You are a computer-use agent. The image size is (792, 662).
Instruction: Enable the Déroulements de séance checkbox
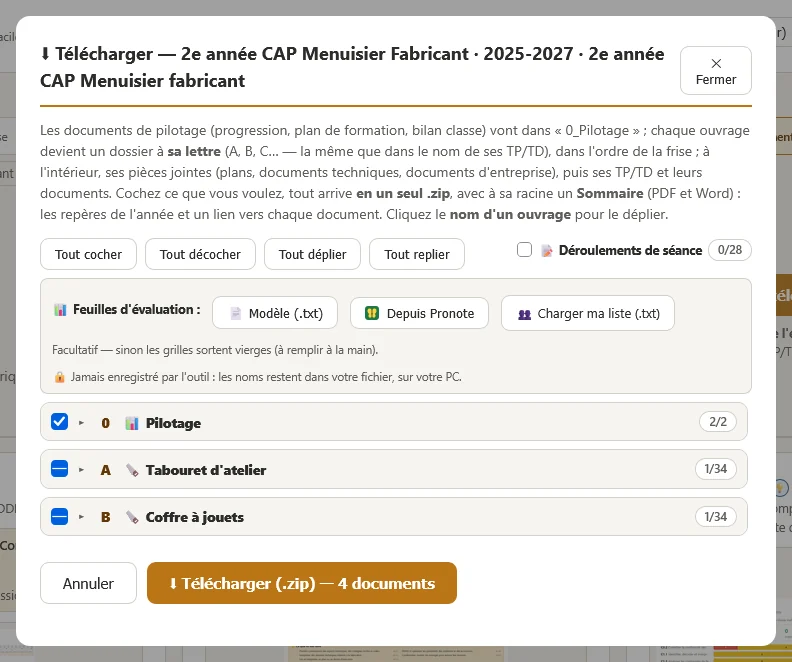(x=524, y=250)
